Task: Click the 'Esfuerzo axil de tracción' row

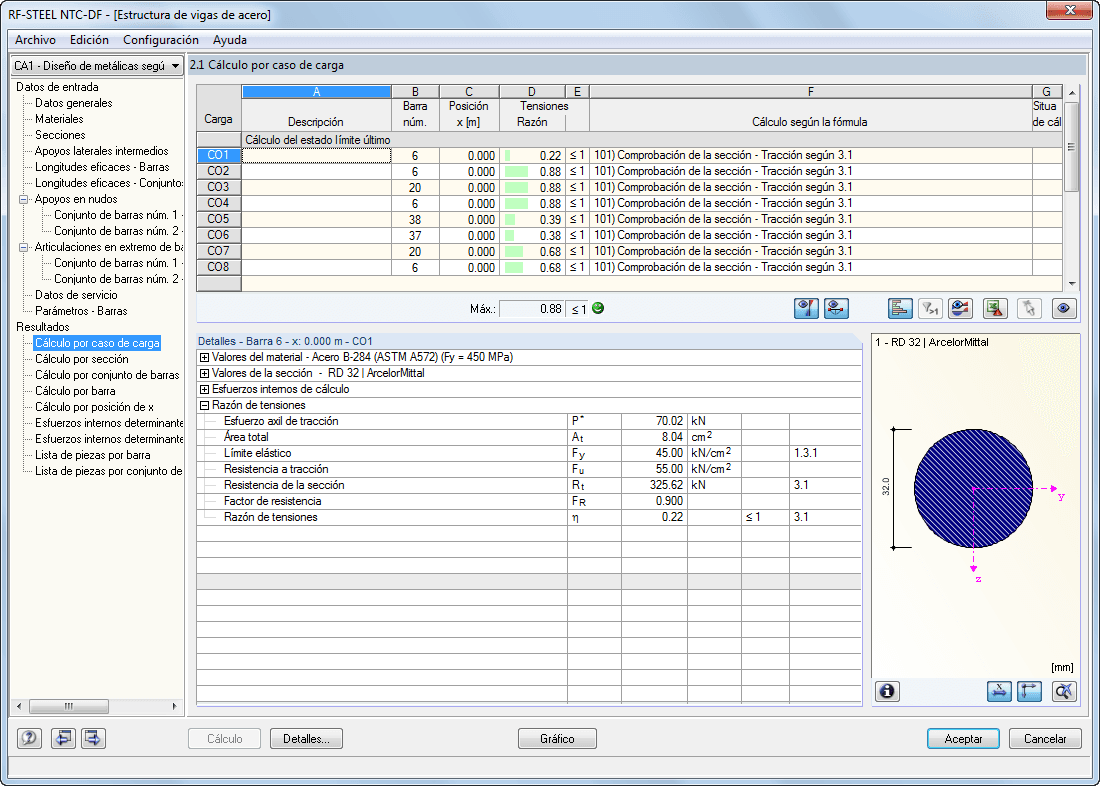Action: (529, 422)
